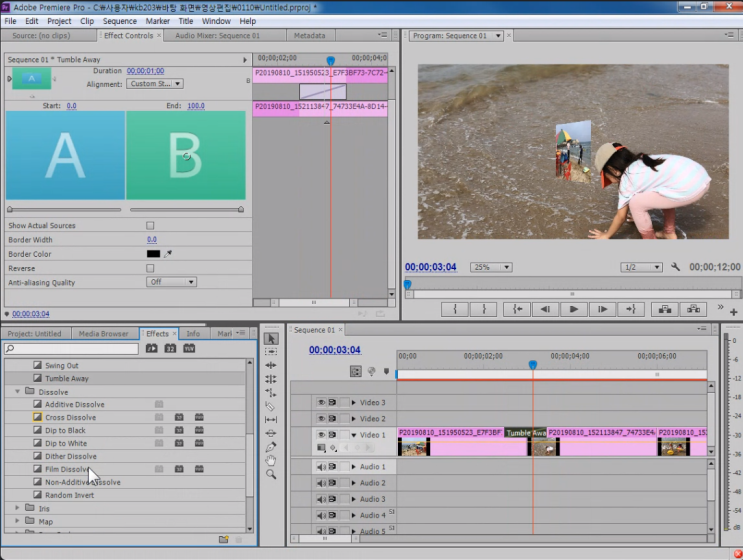743x560 pixels.
Task: Enable Show Actual Sources checkbox
Action: point(150,226)
